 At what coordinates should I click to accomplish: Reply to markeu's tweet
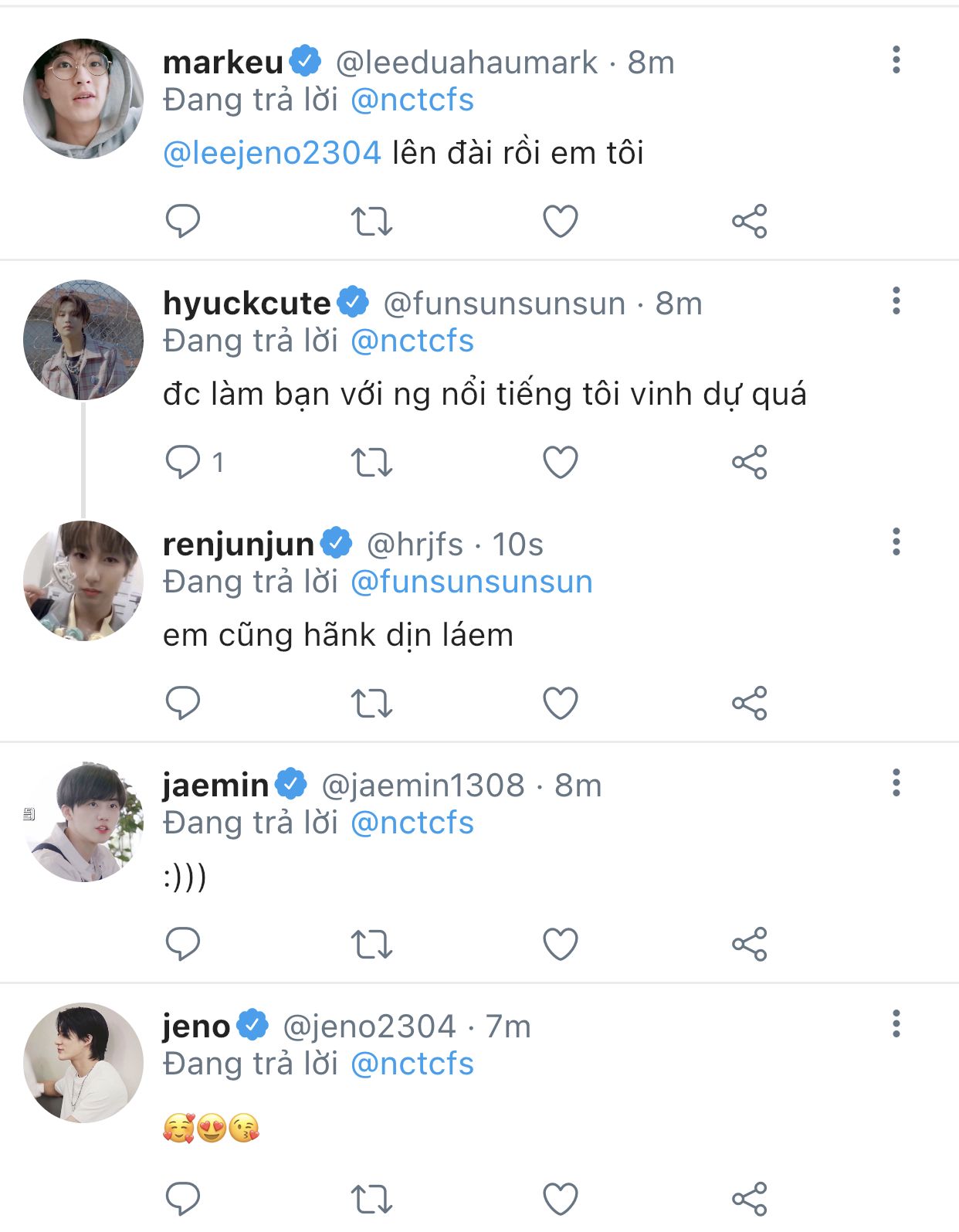(x=183, y=221)
